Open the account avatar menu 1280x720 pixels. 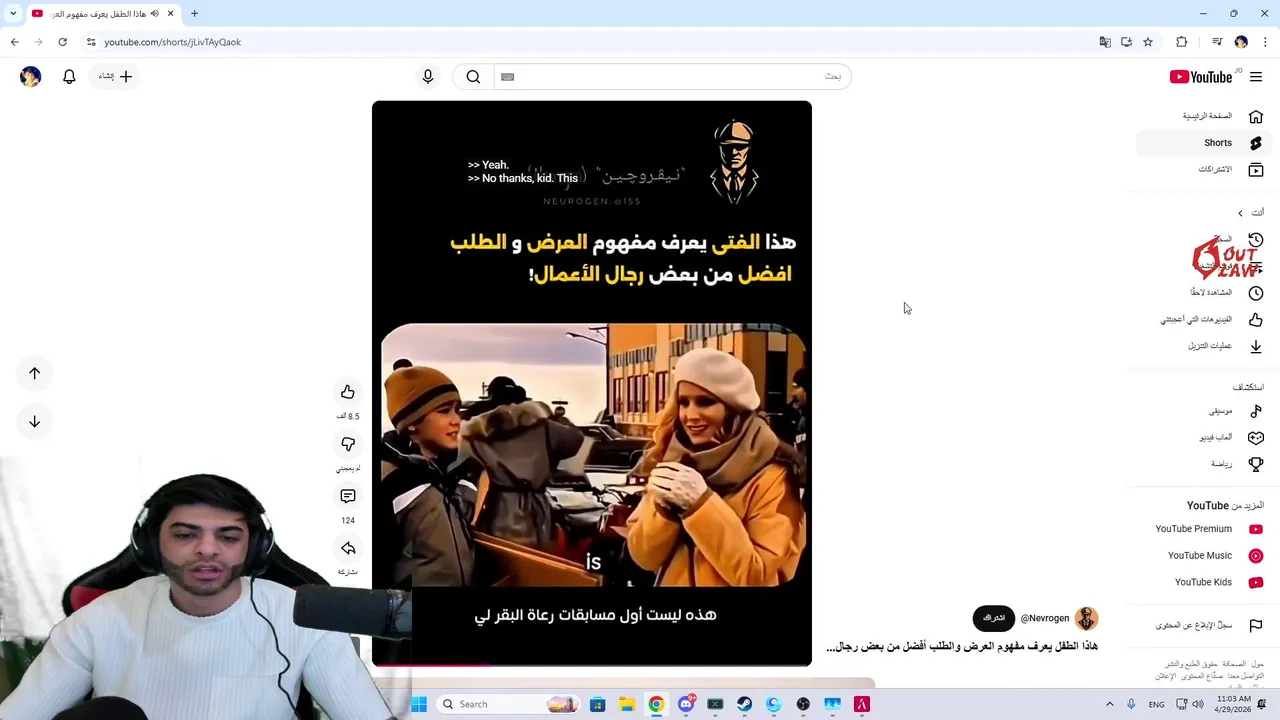pos(30,77)
